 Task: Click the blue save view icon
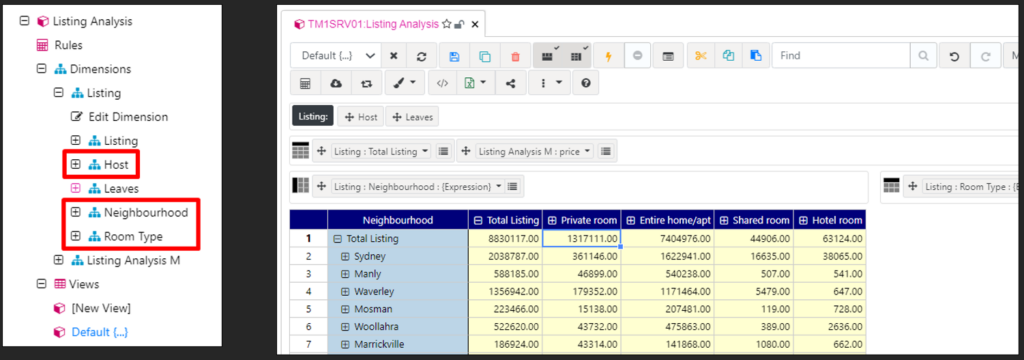[x=454, y=56]
